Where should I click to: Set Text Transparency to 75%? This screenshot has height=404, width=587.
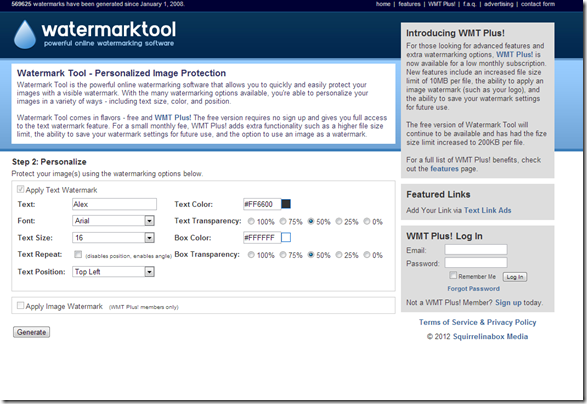tap(283, 221)
